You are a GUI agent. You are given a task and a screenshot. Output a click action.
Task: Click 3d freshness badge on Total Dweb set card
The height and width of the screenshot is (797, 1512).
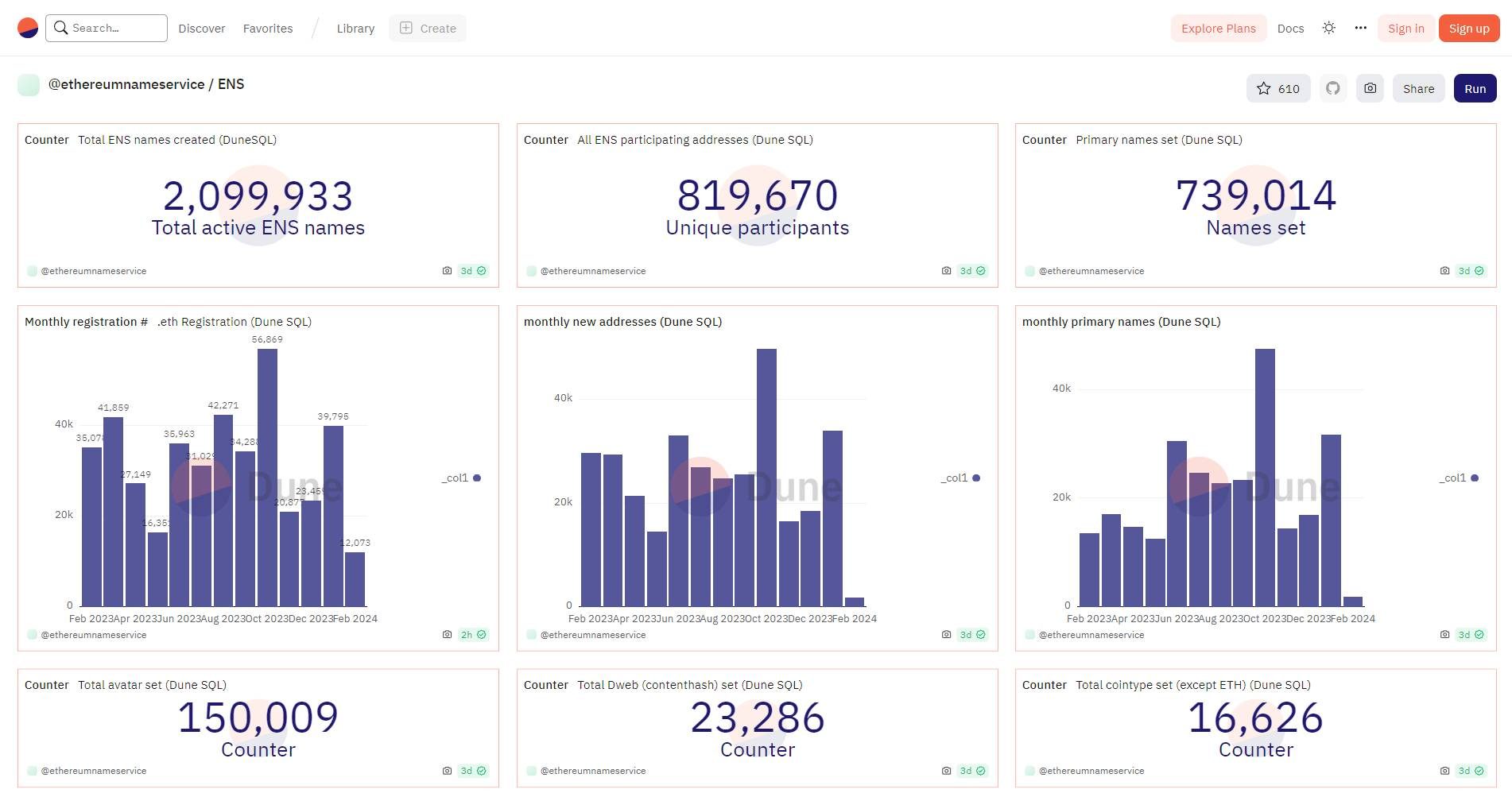click(x=972, y=771)
